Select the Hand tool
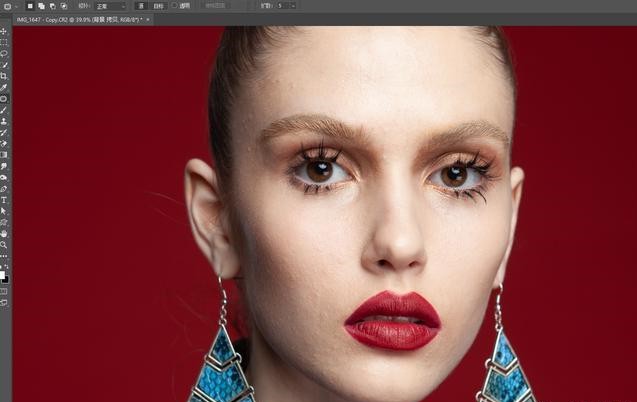This screenshot has height=402, width=637. coord(4,234)
